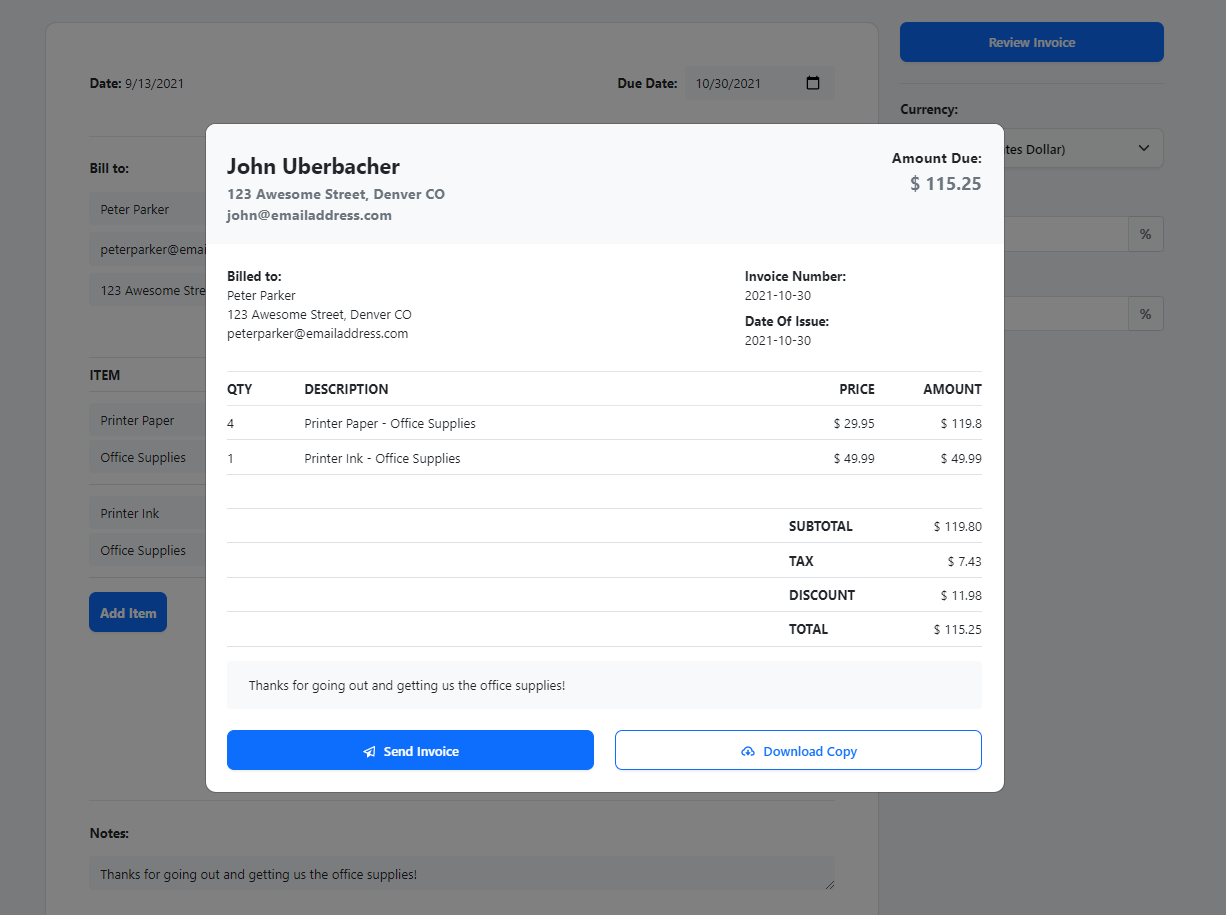Select the Notes text area
Viewport: 1226px width, 915px height.
pyautogui.click(x=462, y=873)
